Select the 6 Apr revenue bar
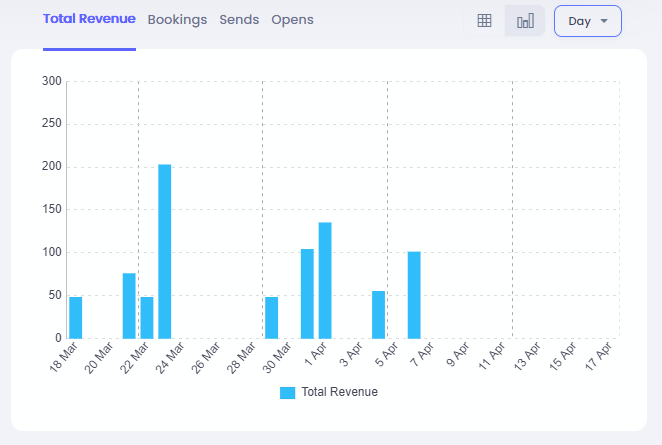662x445 pixels. (x=414, y=295)
